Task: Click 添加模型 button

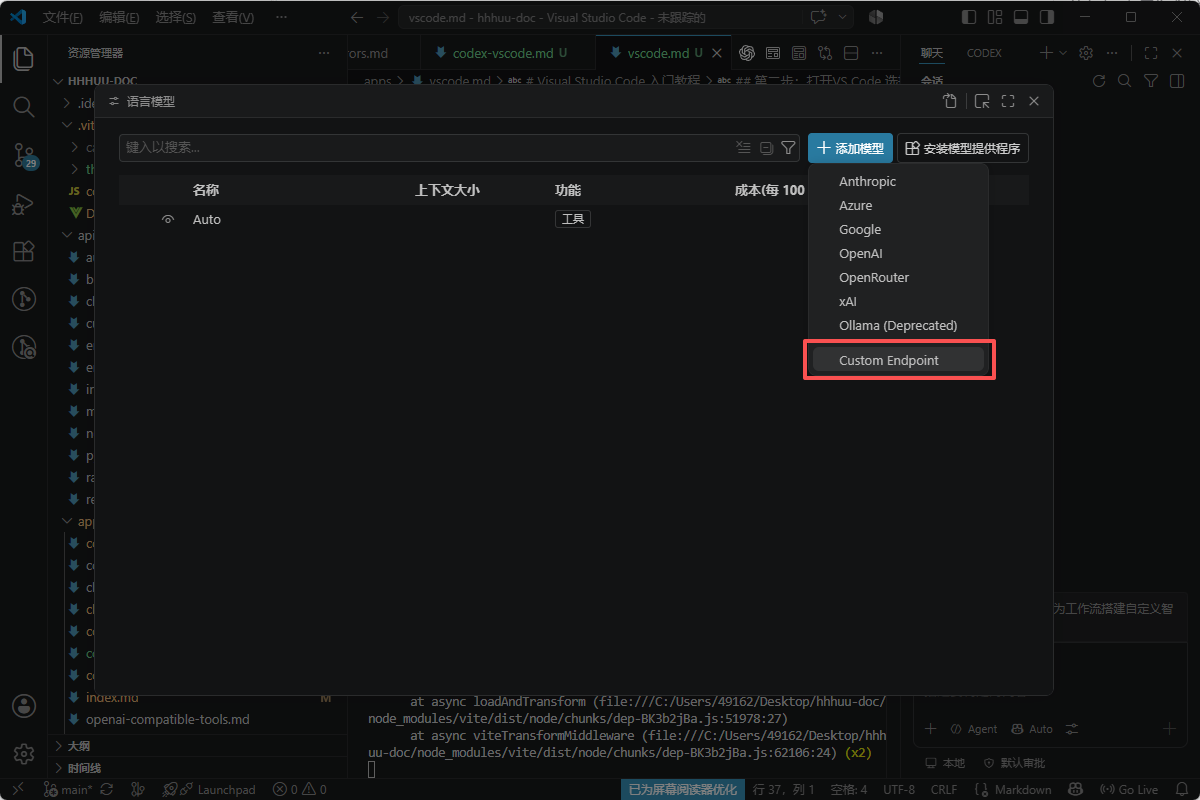Action: tap(850, 148)
